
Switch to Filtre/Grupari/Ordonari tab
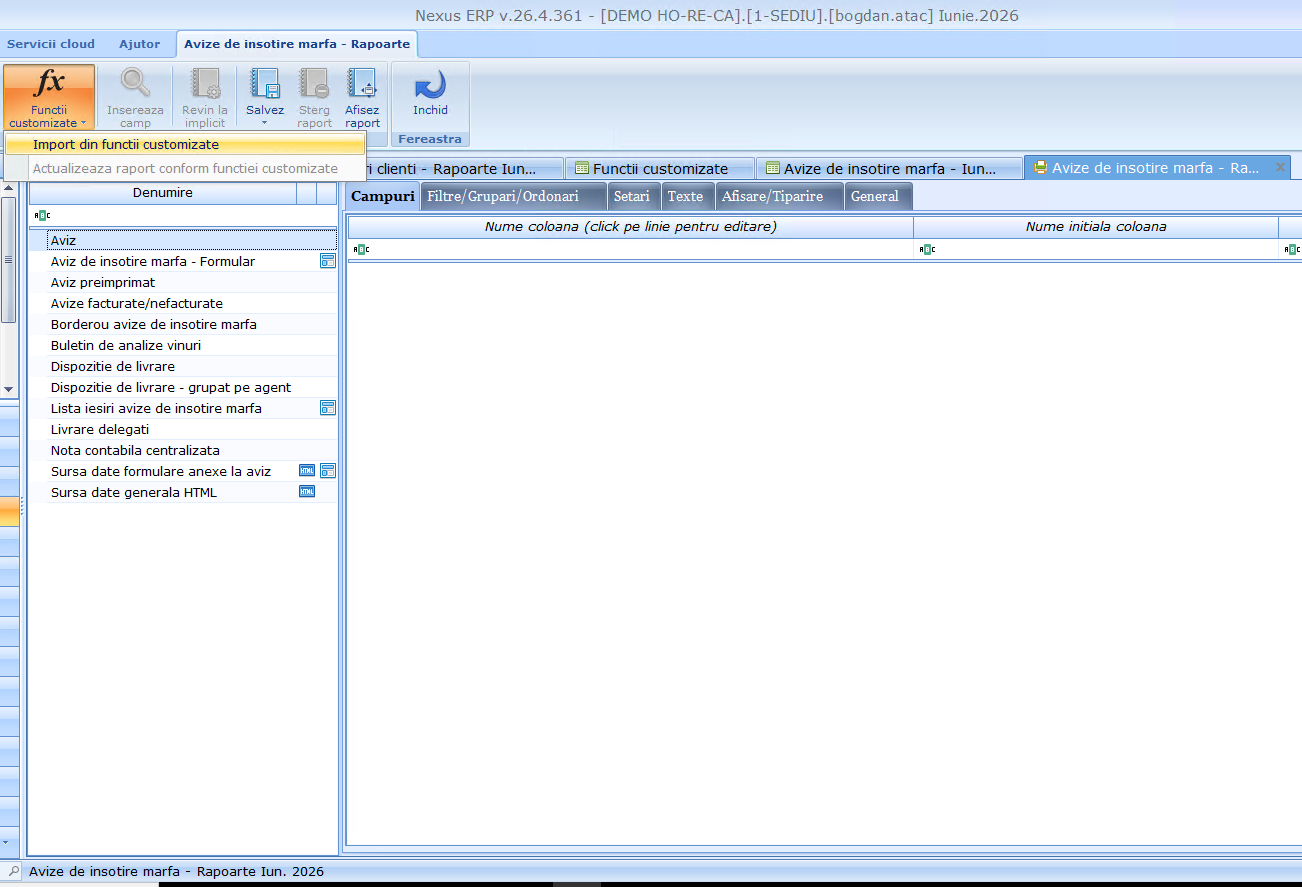click(x=513, y=196)
